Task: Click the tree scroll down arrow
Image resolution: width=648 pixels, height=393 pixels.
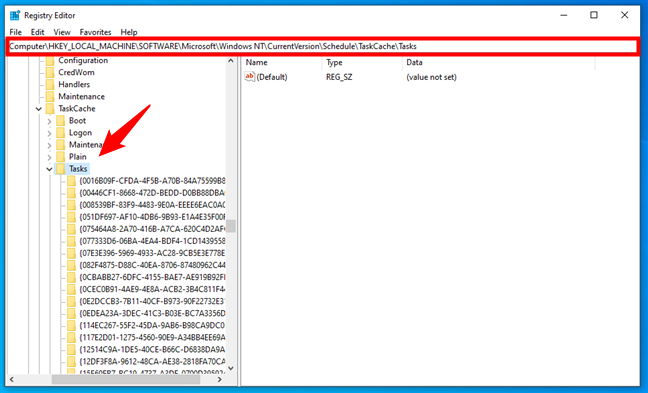Action: (x=231, y=368)
